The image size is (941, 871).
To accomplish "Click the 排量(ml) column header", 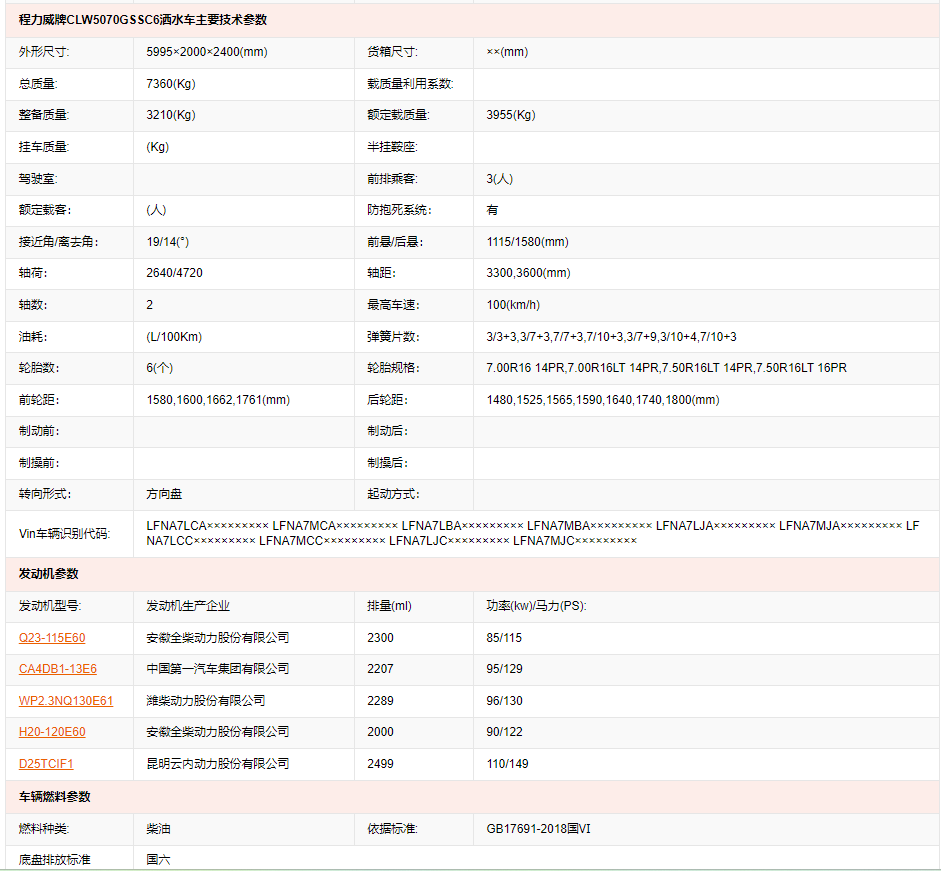I will click(x=389, y=606).
